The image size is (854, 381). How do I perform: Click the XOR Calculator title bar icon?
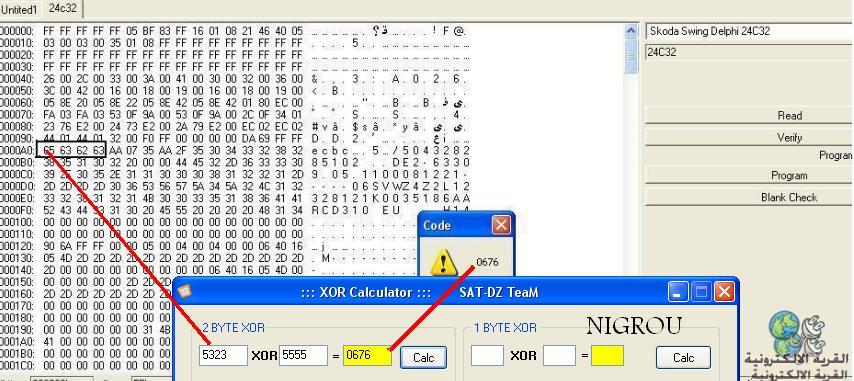(186, 292)
